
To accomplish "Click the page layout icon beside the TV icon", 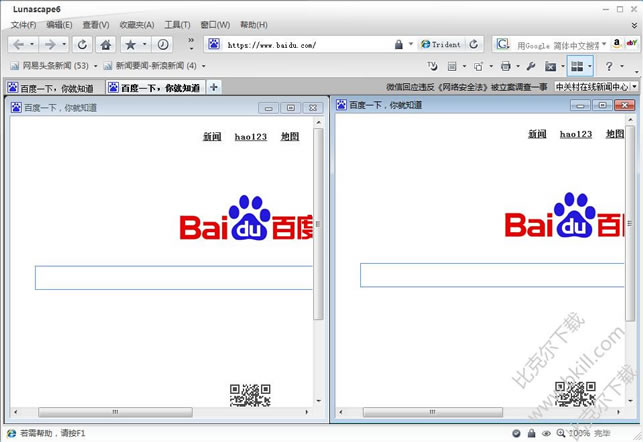I will tap(452, 66).
